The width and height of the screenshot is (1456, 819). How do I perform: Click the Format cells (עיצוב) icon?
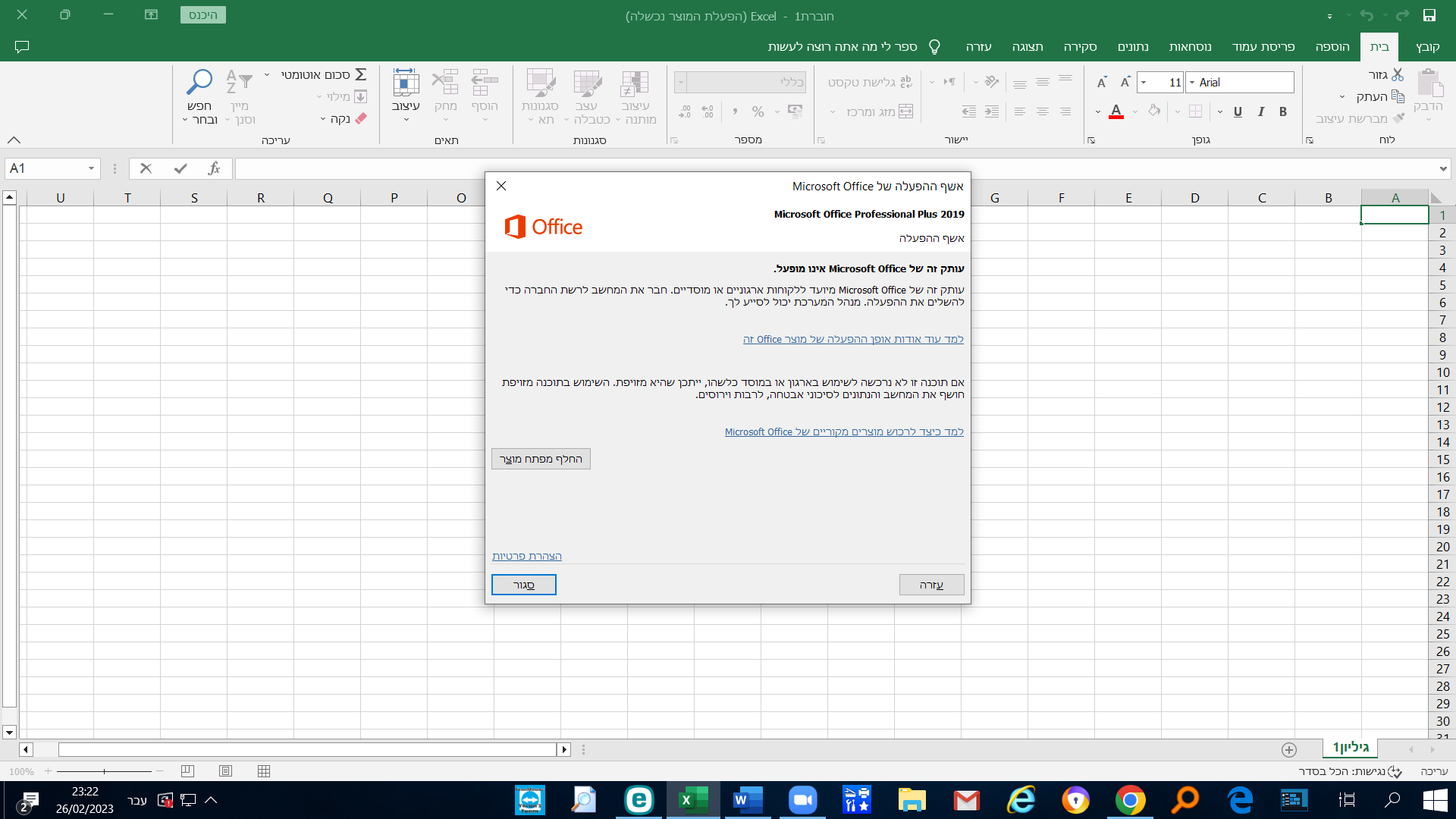[x=406, y=82]
